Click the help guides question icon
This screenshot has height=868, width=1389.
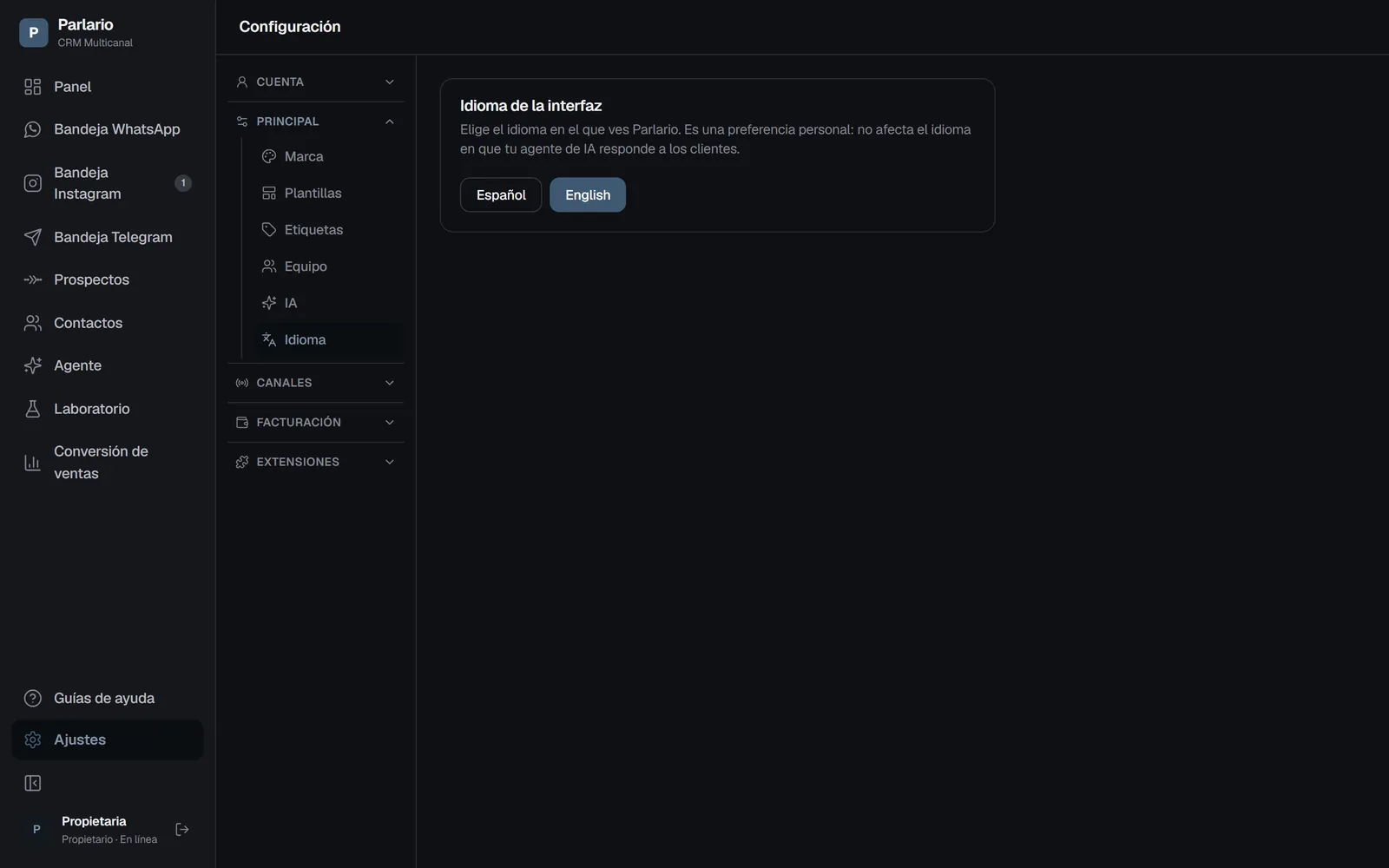(x=33, y=699)
